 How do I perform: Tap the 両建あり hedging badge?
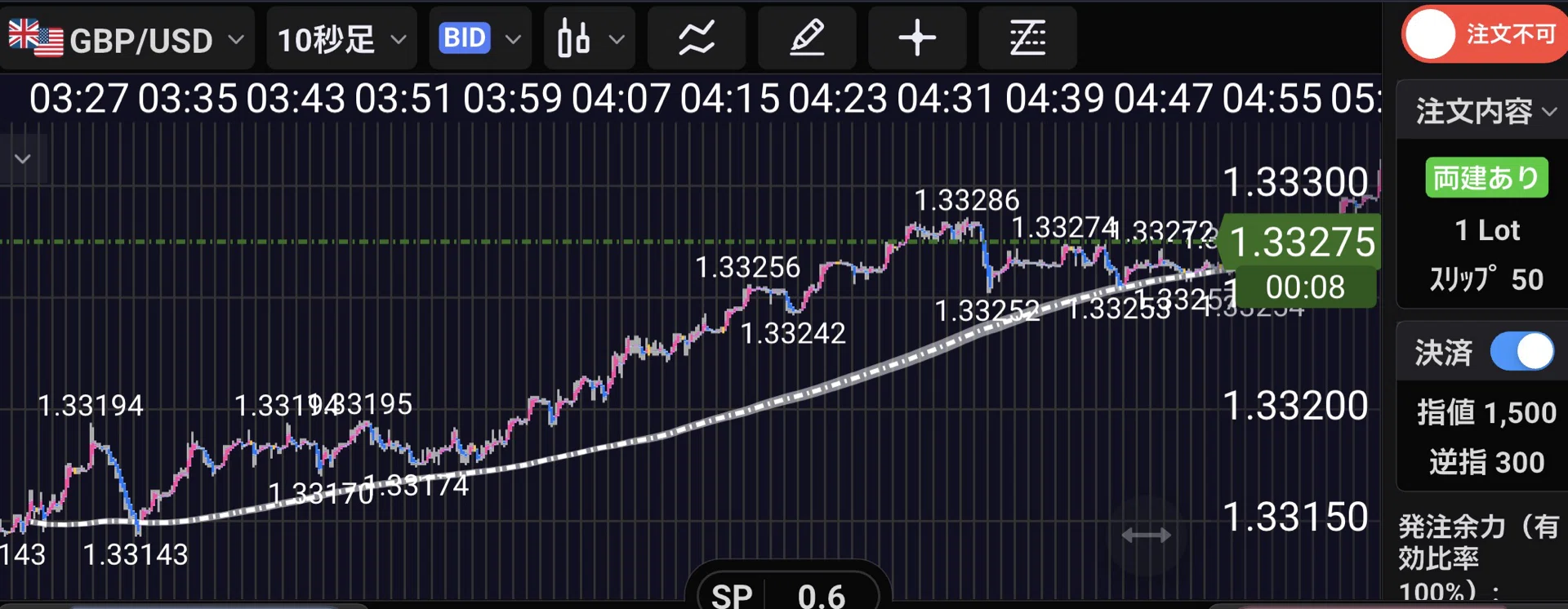(1486, 177)
